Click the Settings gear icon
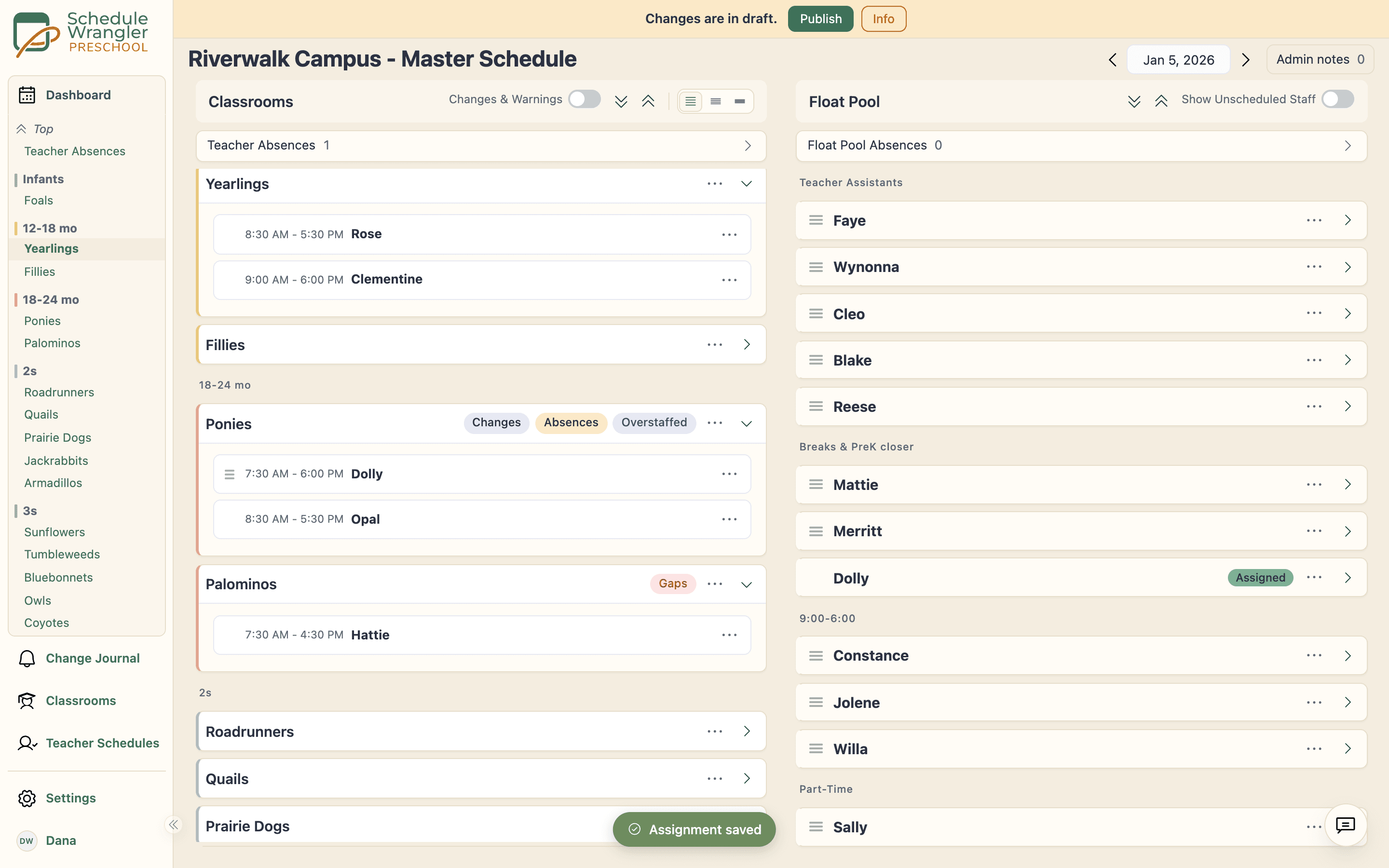The width and height of the screenshot is (1389, 868). [x=27, y=798]
